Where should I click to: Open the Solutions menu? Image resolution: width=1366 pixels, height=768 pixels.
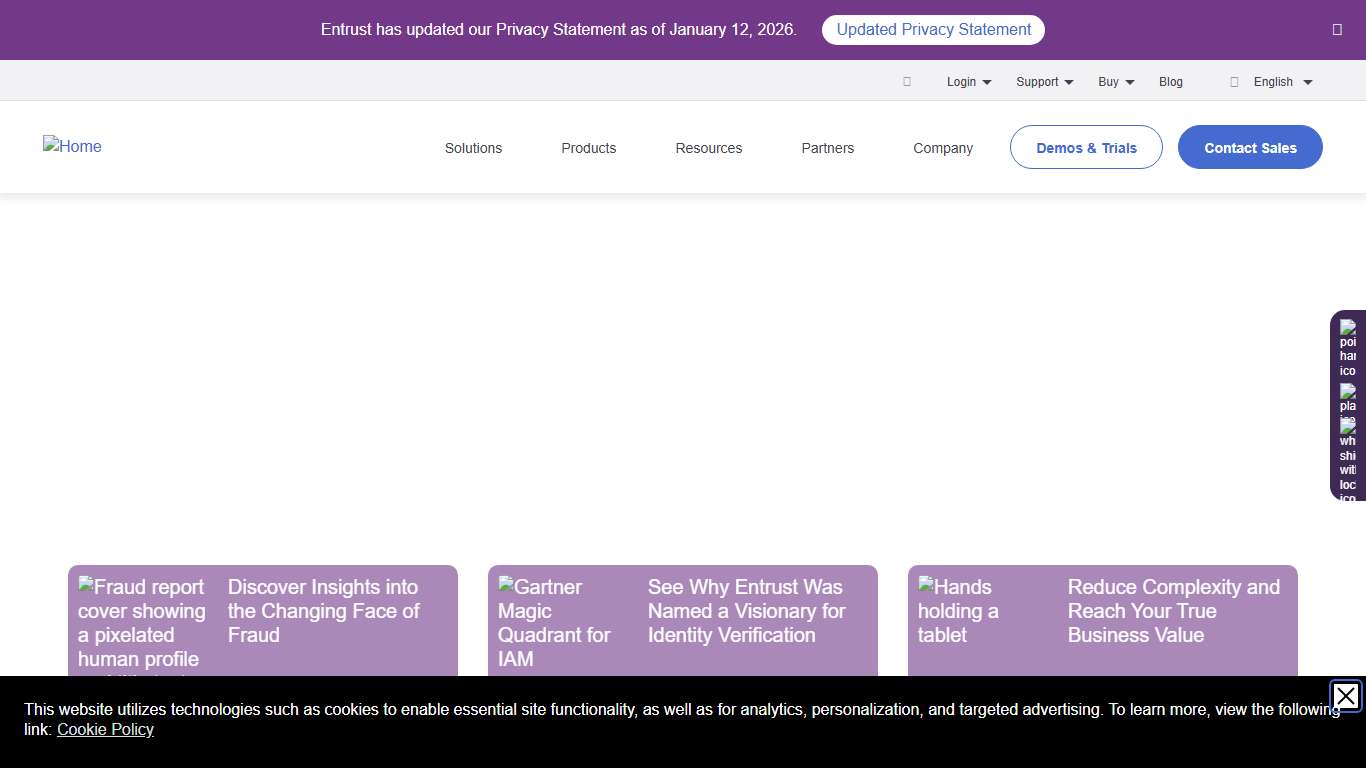[473, 147]
